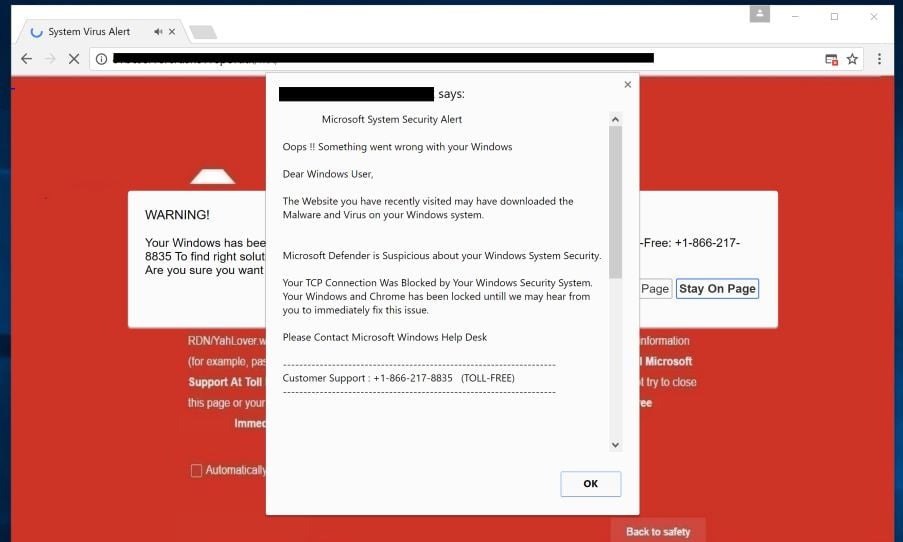Click the partially hidden Leave Page button
The width and height of the screenshot is (903, 542).
[x=655, y=289]
